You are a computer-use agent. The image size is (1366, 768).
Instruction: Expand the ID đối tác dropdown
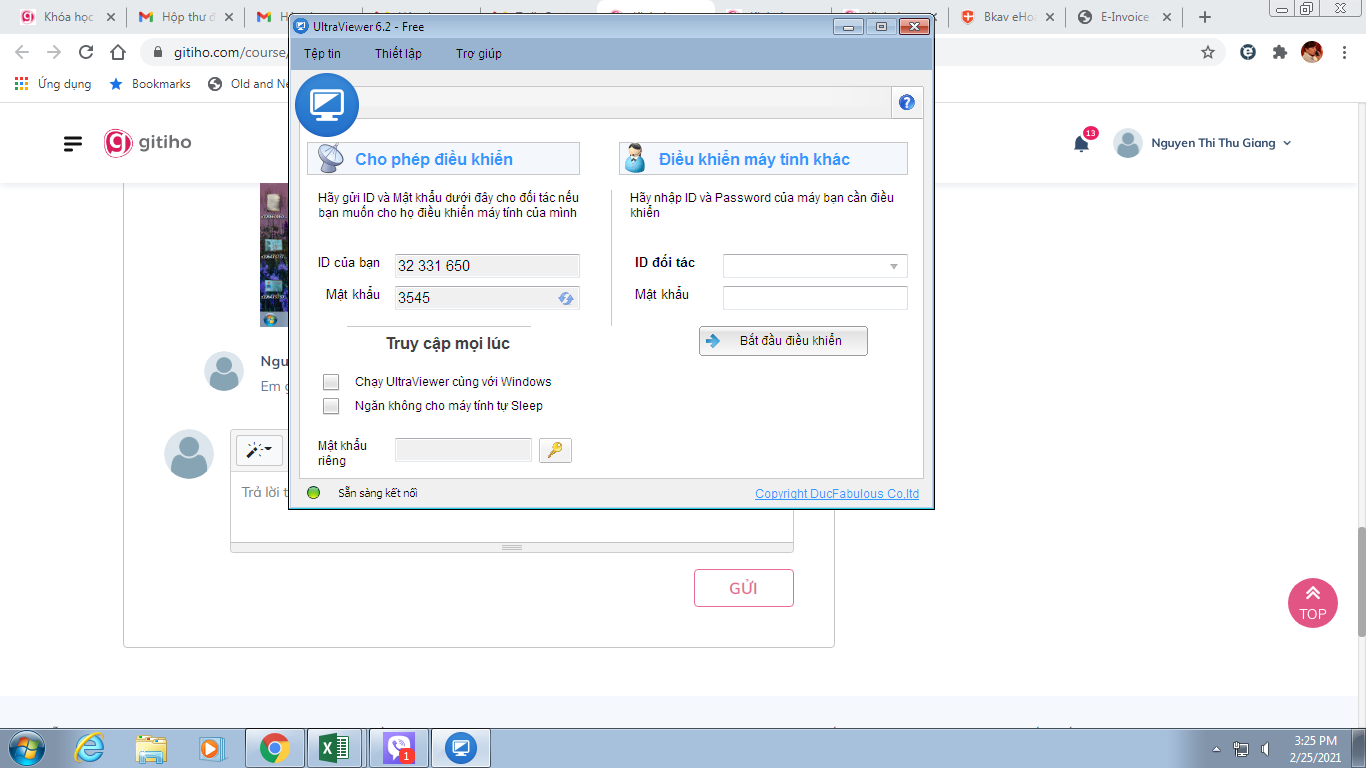pyautogui.click(x=893, y=266)
